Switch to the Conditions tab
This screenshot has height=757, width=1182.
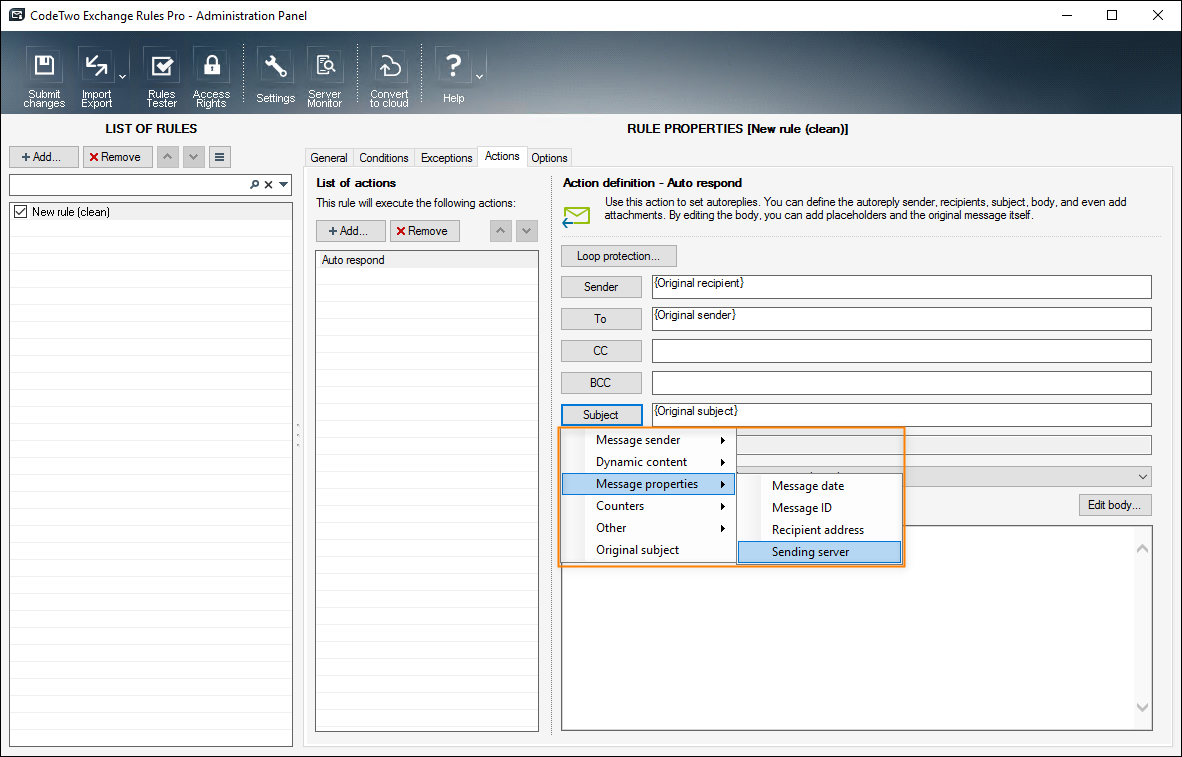(x=384, y=158)
